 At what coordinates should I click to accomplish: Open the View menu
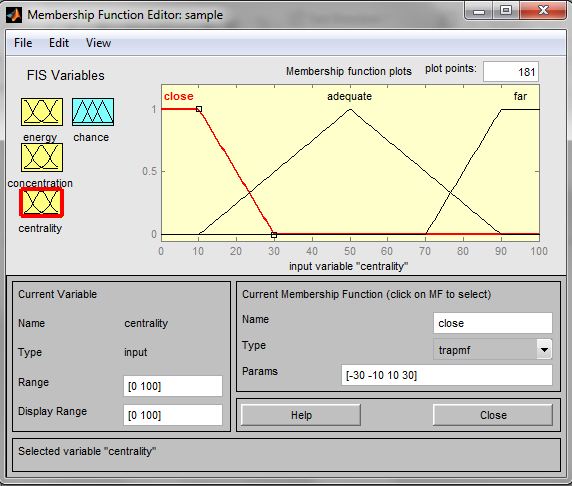98,43
